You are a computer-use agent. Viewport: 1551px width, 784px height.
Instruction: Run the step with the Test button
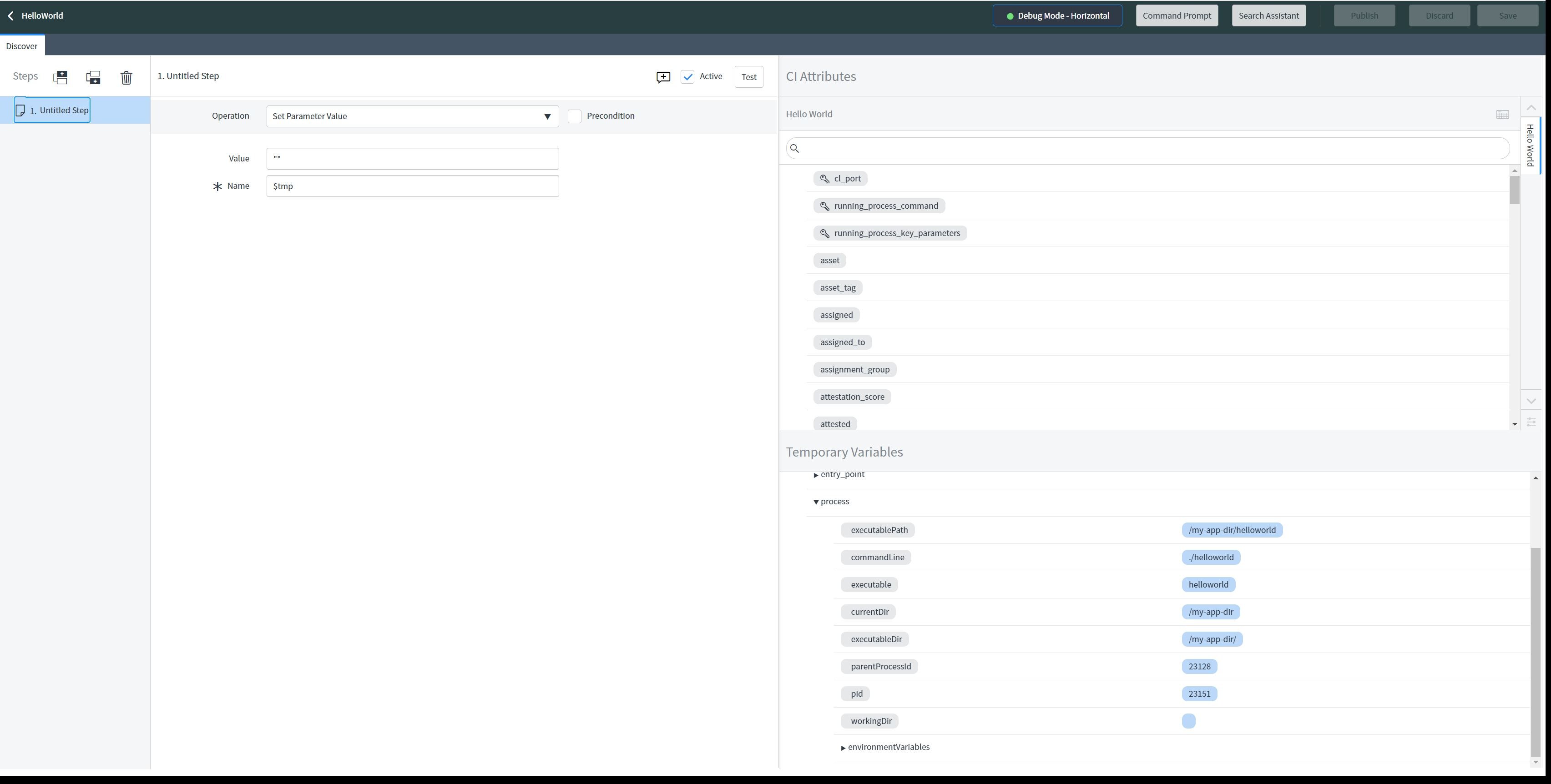[x=748, y=76]
